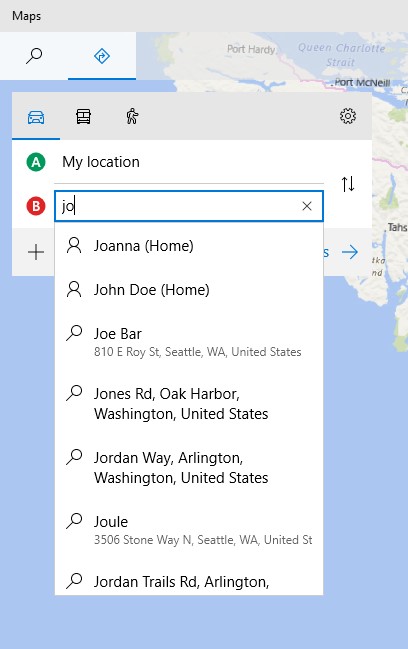Click the 'My location' start field

pos(189,162)
